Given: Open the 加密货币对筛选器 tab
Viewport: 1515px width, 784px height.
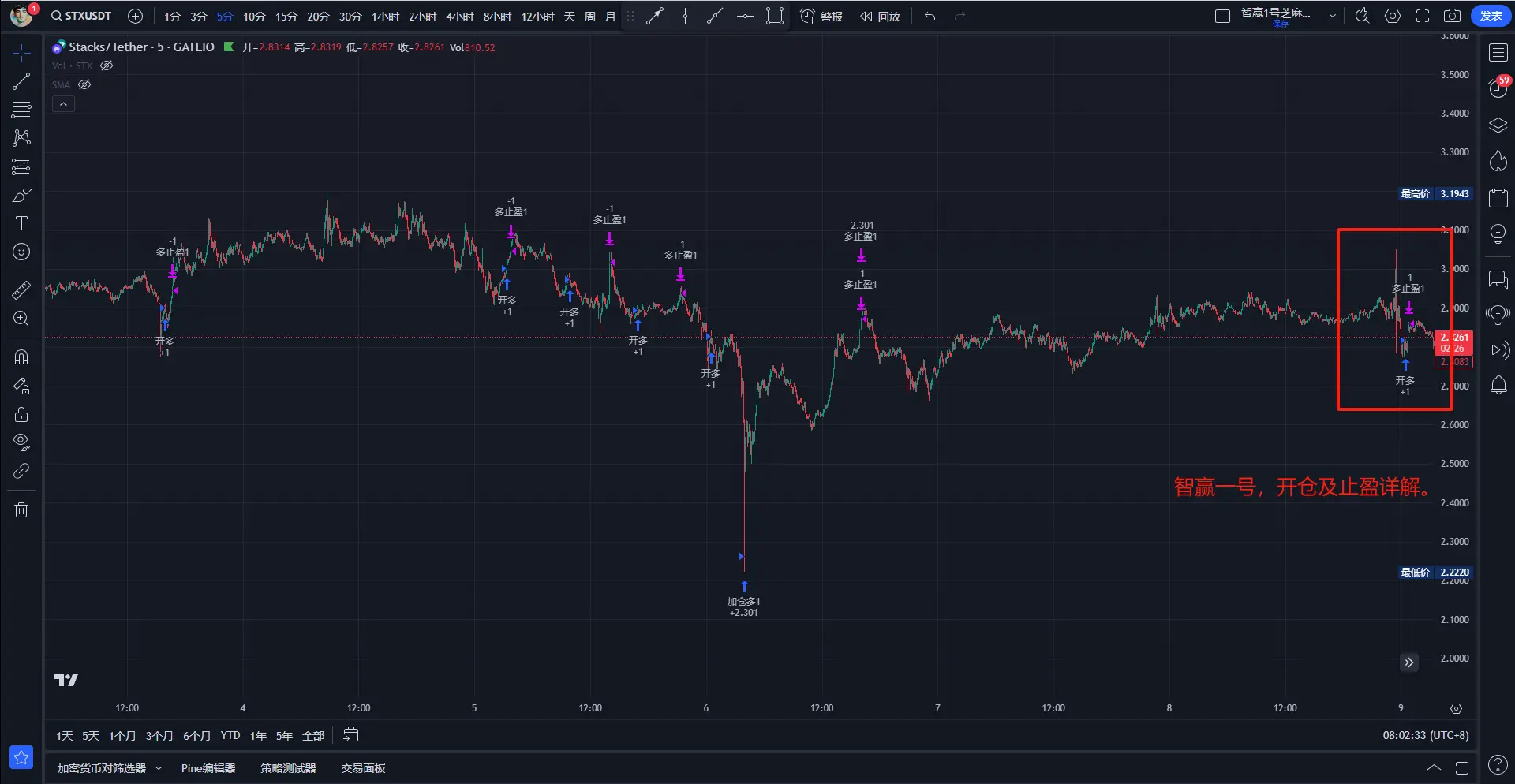Looking at the screenshot, I should click(101, 768).
